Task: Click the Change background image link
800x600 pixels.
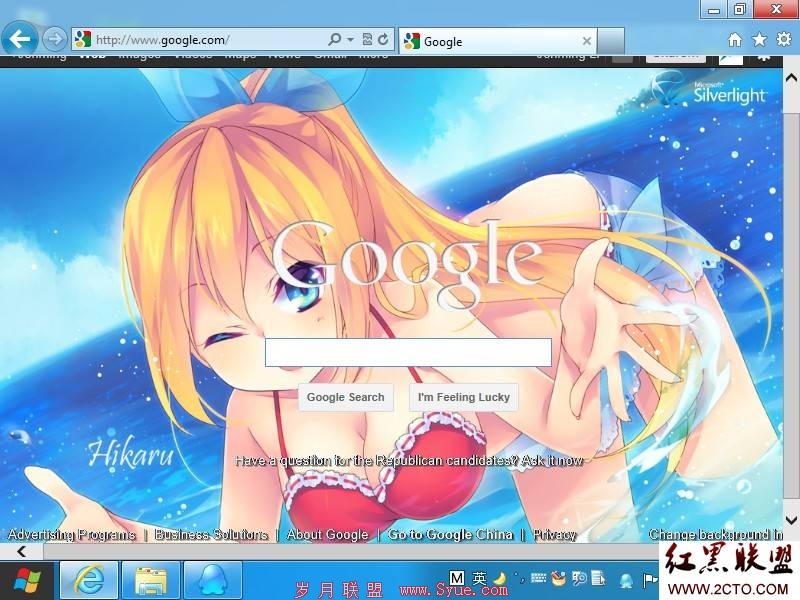Action: click(x=715, y=534)
